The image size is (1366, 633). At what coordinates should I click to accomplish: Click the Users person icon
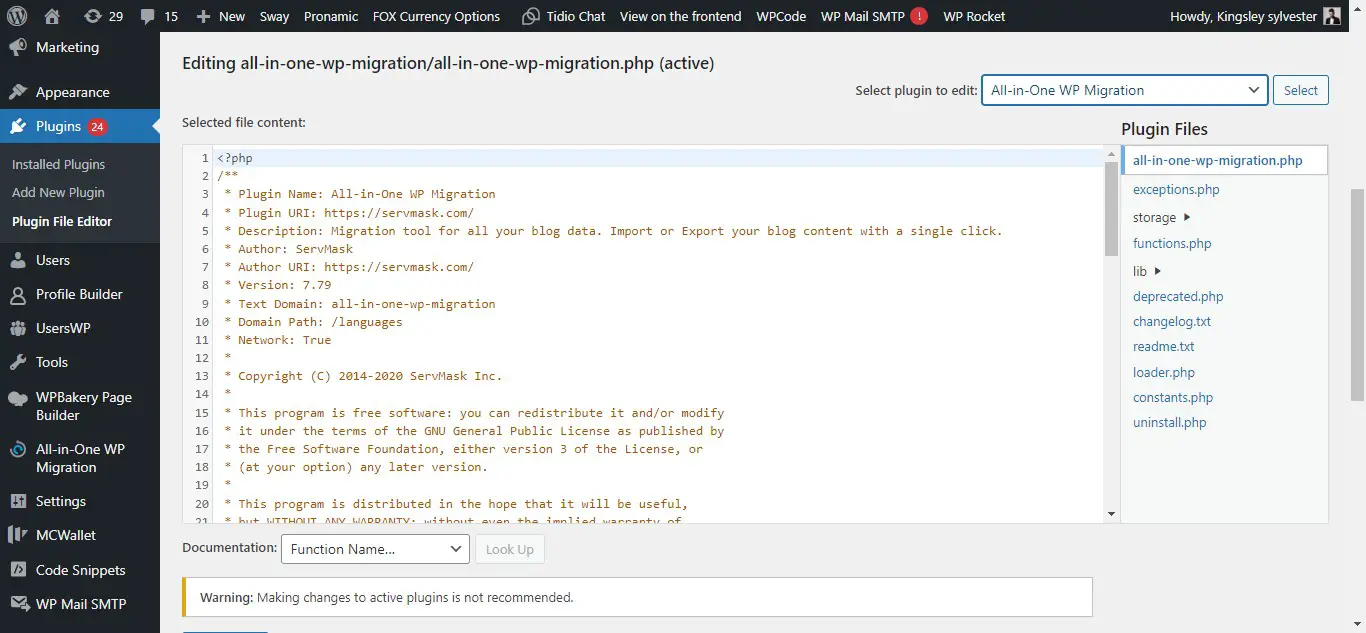tap(18, 260)
